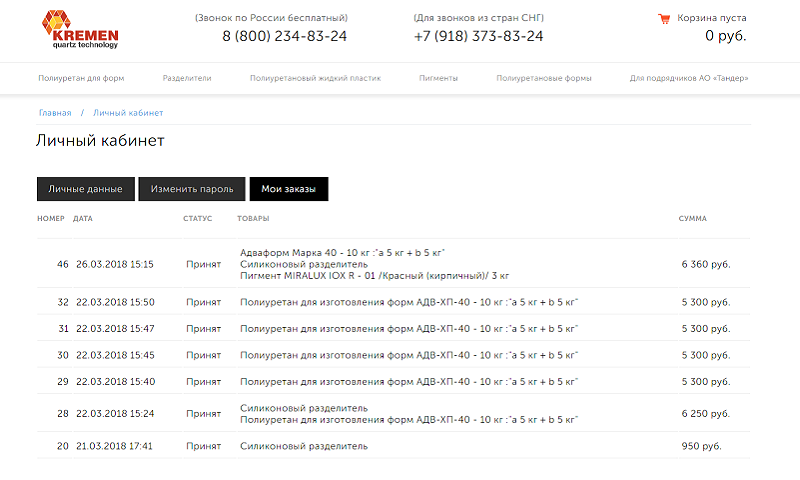
Task: Select the 'СУММА' column header
Action: [692, 218]
